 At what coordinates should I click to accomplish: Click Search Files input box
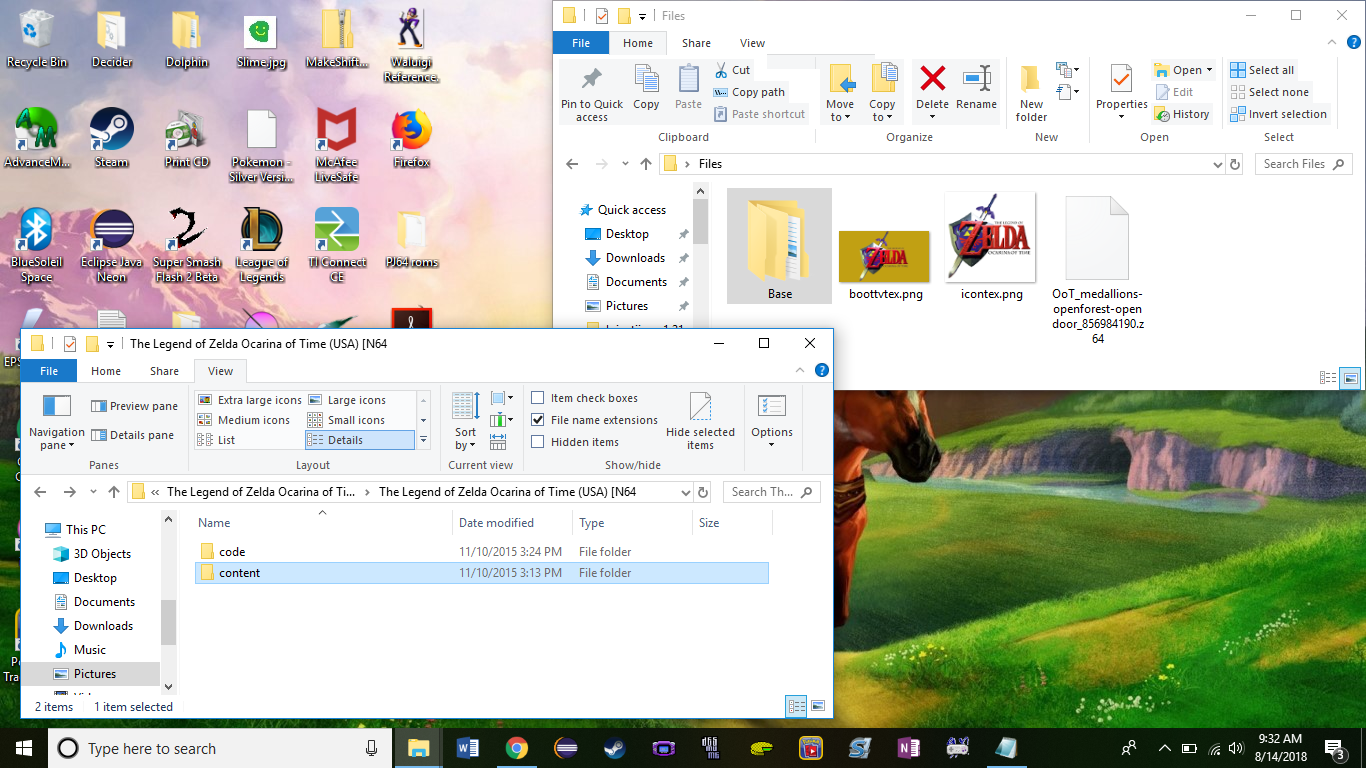1304,164
